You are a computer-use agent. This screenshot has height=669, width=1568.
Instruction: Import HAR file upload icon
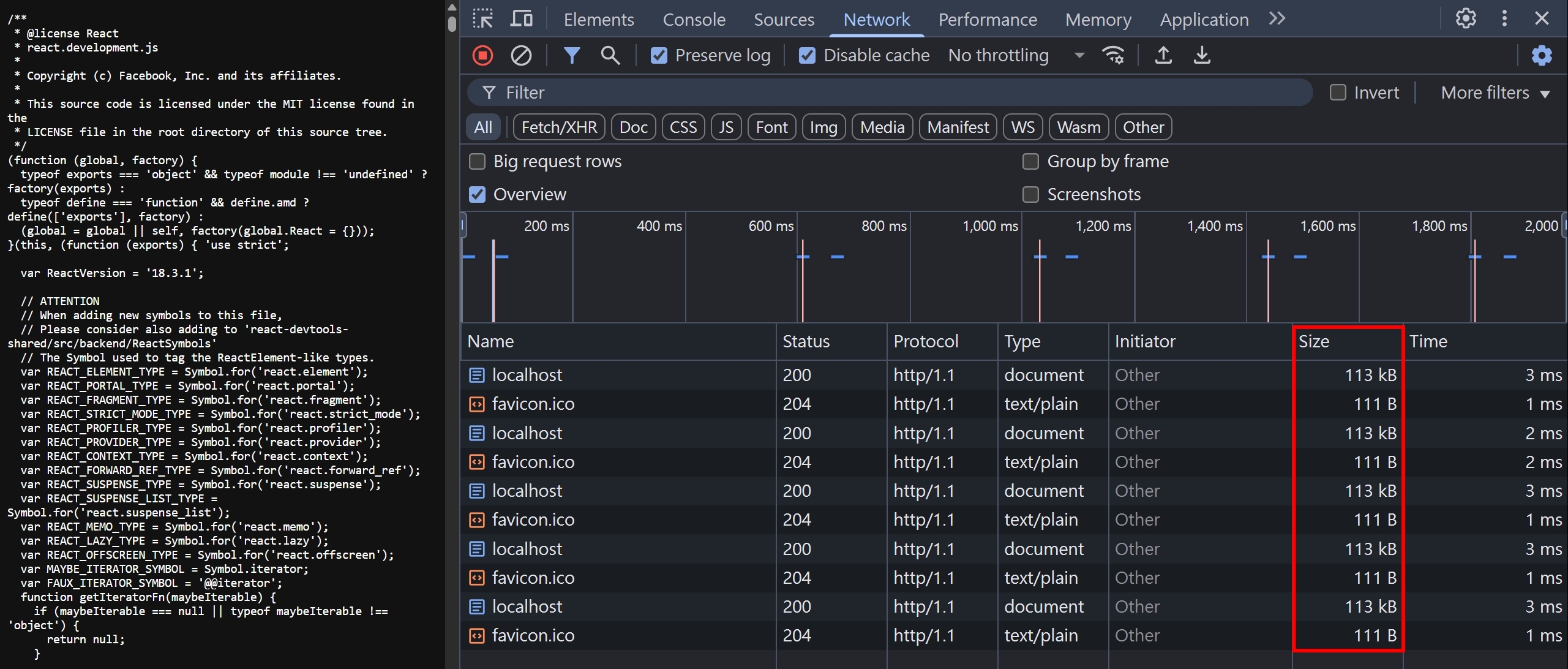(x=1163, y=56)
